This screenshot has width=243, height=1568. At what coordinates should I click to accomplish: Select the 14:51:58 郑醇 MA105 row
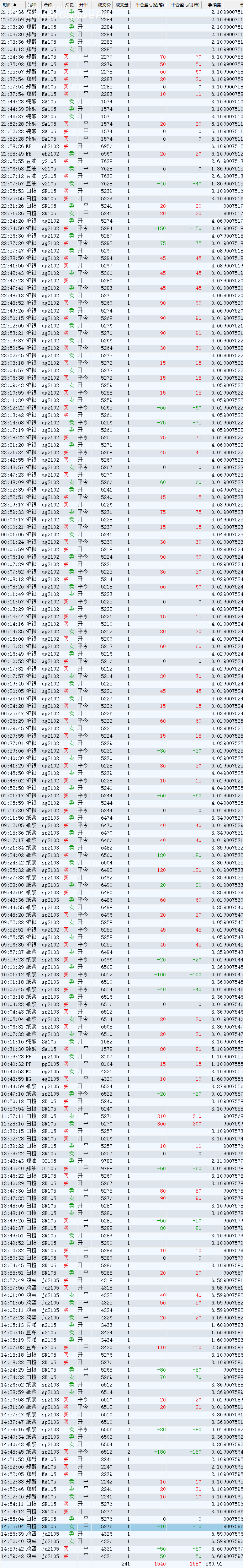pyautogui.click(x=121, y=1460)
